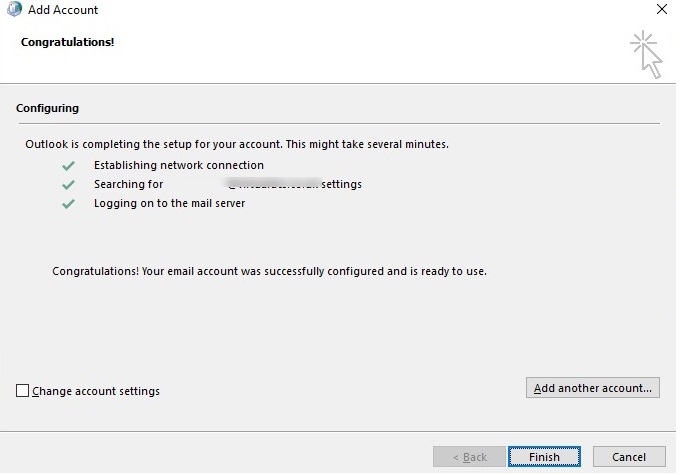Click the starburst cursor icon in the header
This screenshot has height=475, width=680.
pyautogui.click(x=646, y=53)
